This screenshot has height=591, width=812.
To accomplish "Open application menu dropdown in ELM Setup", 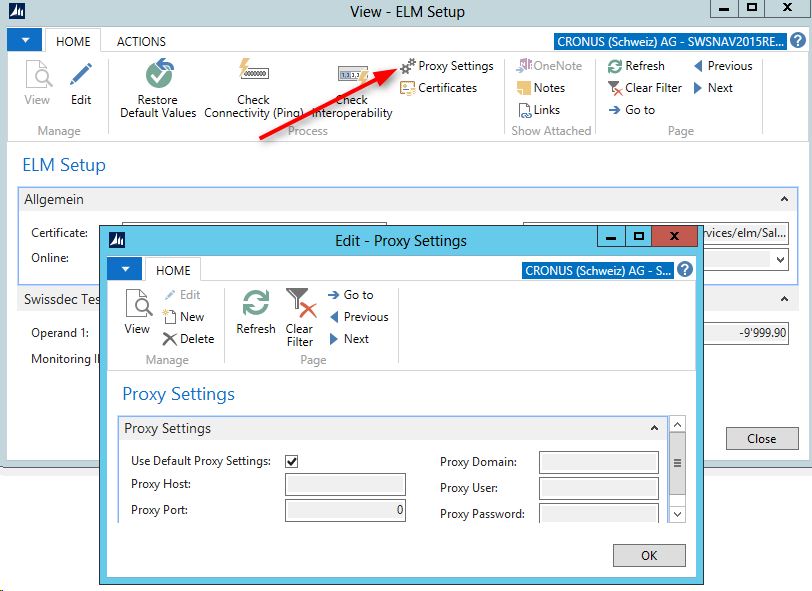I will 24,41.
